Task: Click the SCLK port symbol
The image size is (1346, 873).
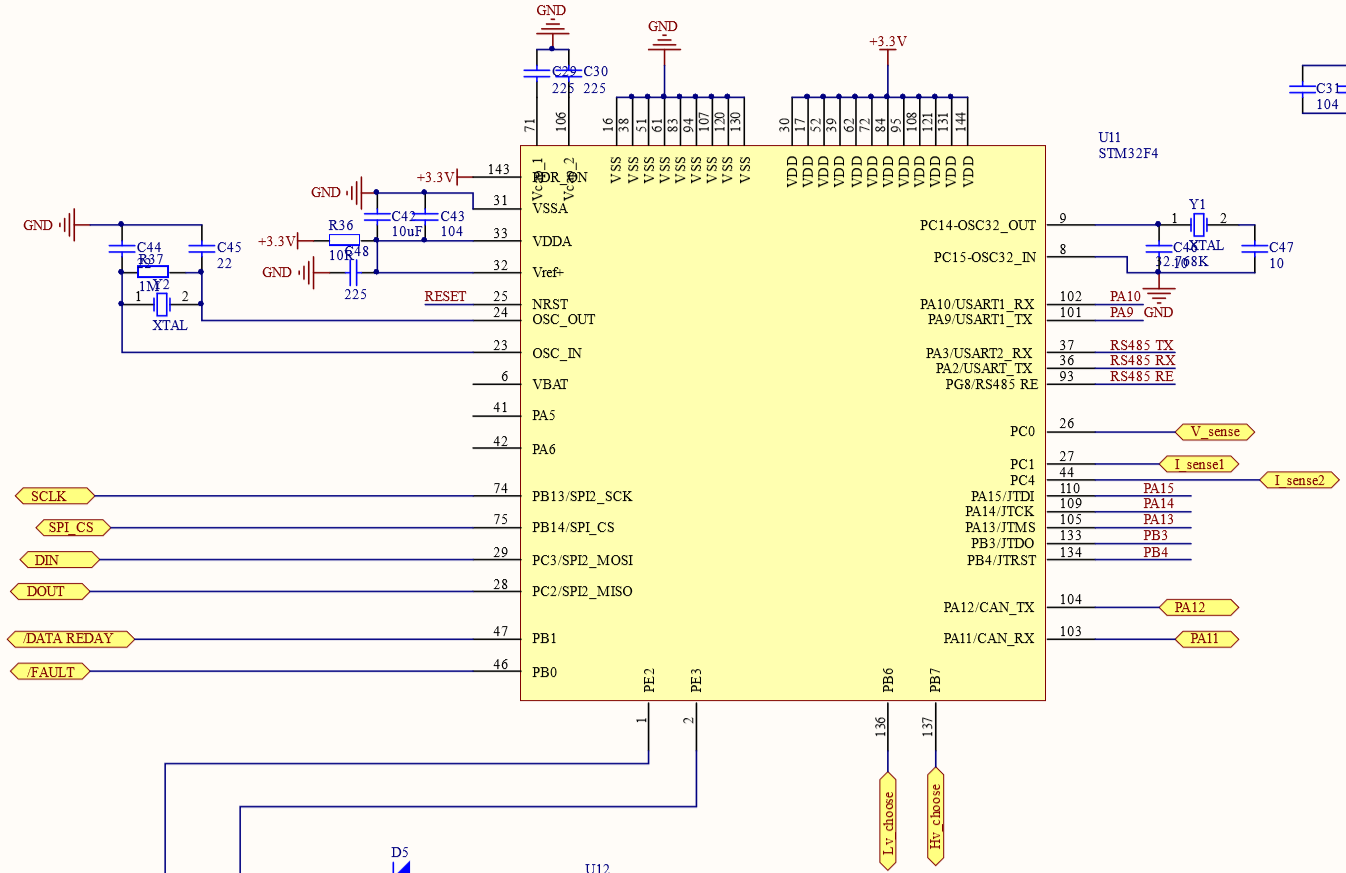Action: 56,496
